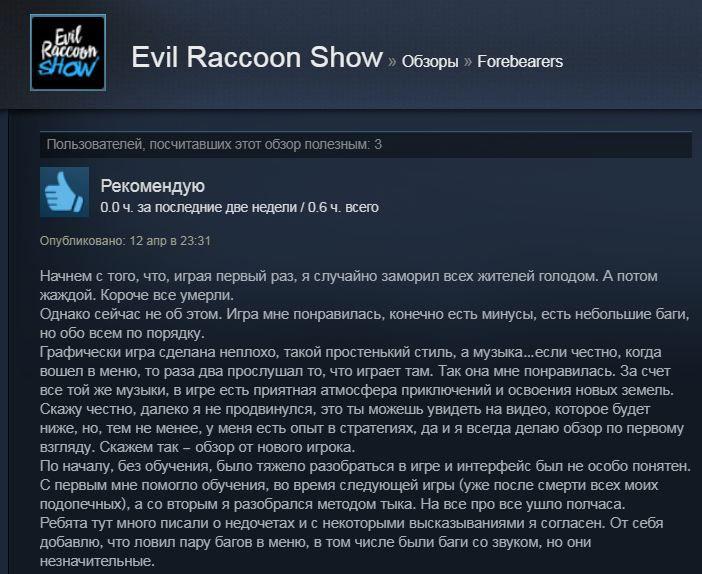
Task: Click the line starting По началу, без обучения
Action: [x=365, y=466]
